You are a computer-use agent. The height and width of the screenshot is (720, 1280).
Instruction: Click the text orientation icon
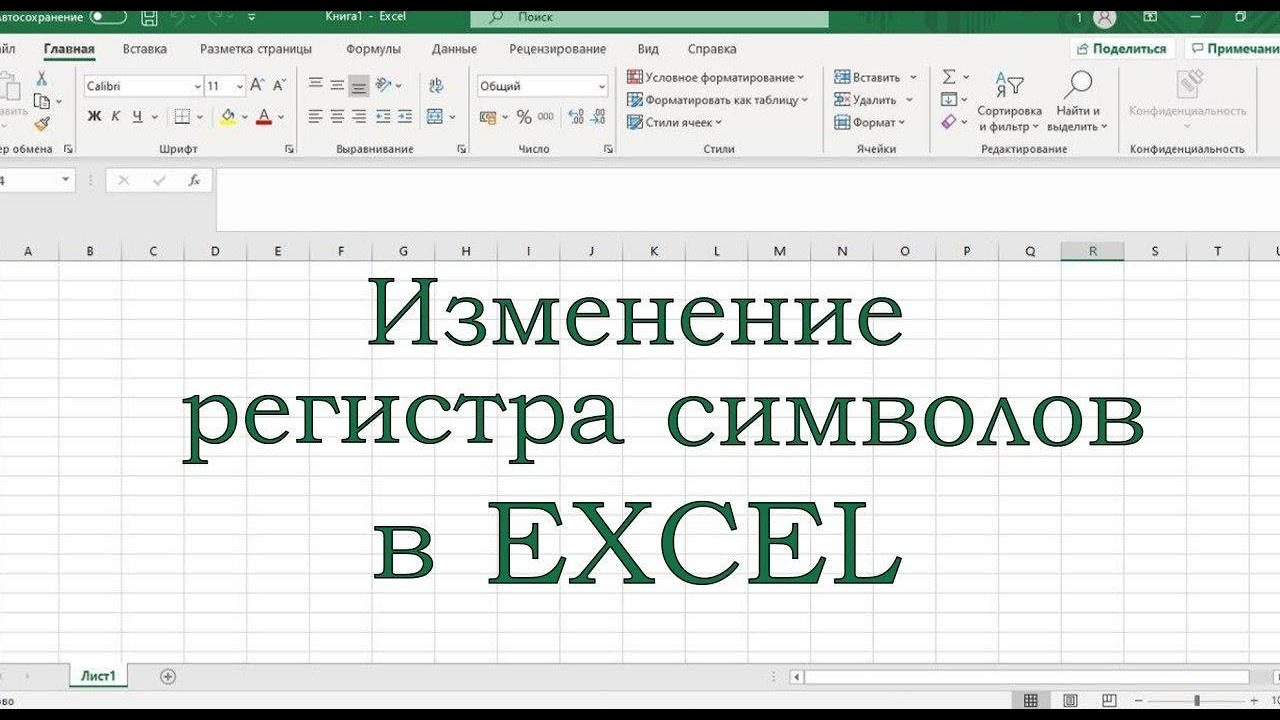[x=383, y=86]
